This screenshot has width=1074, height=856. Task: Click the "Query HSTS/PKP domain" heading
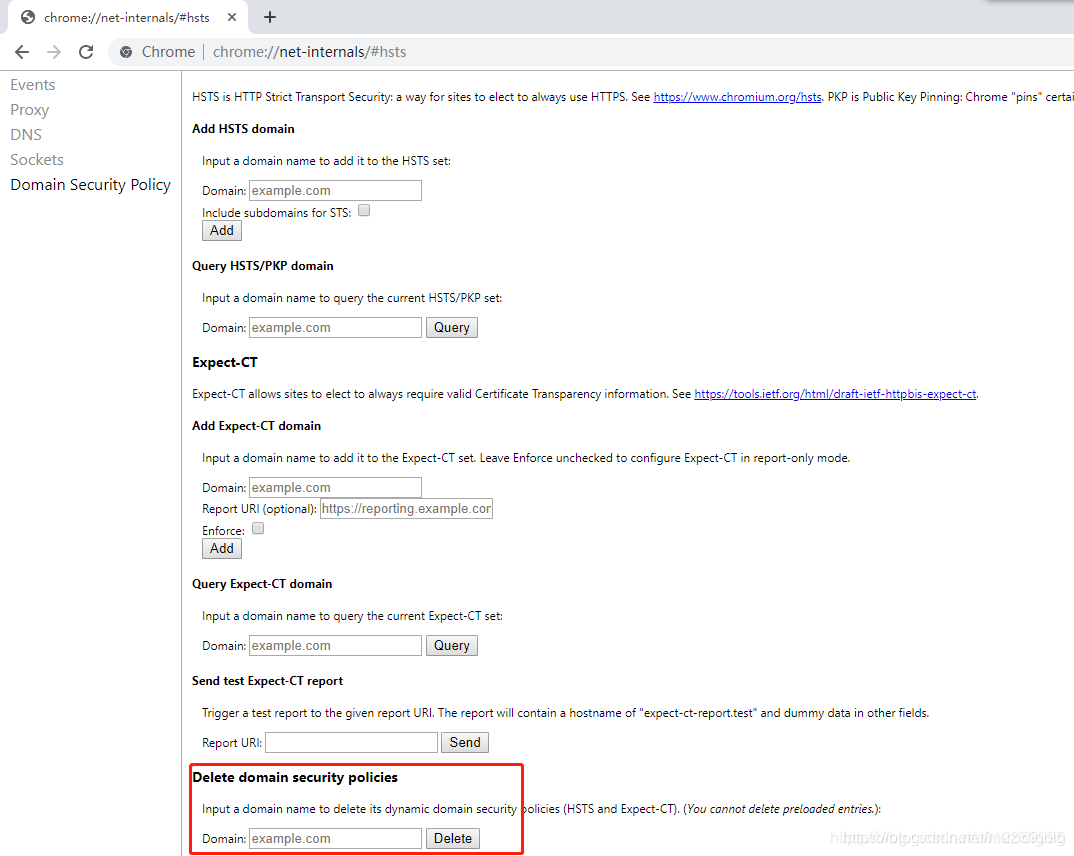(263, 266)
